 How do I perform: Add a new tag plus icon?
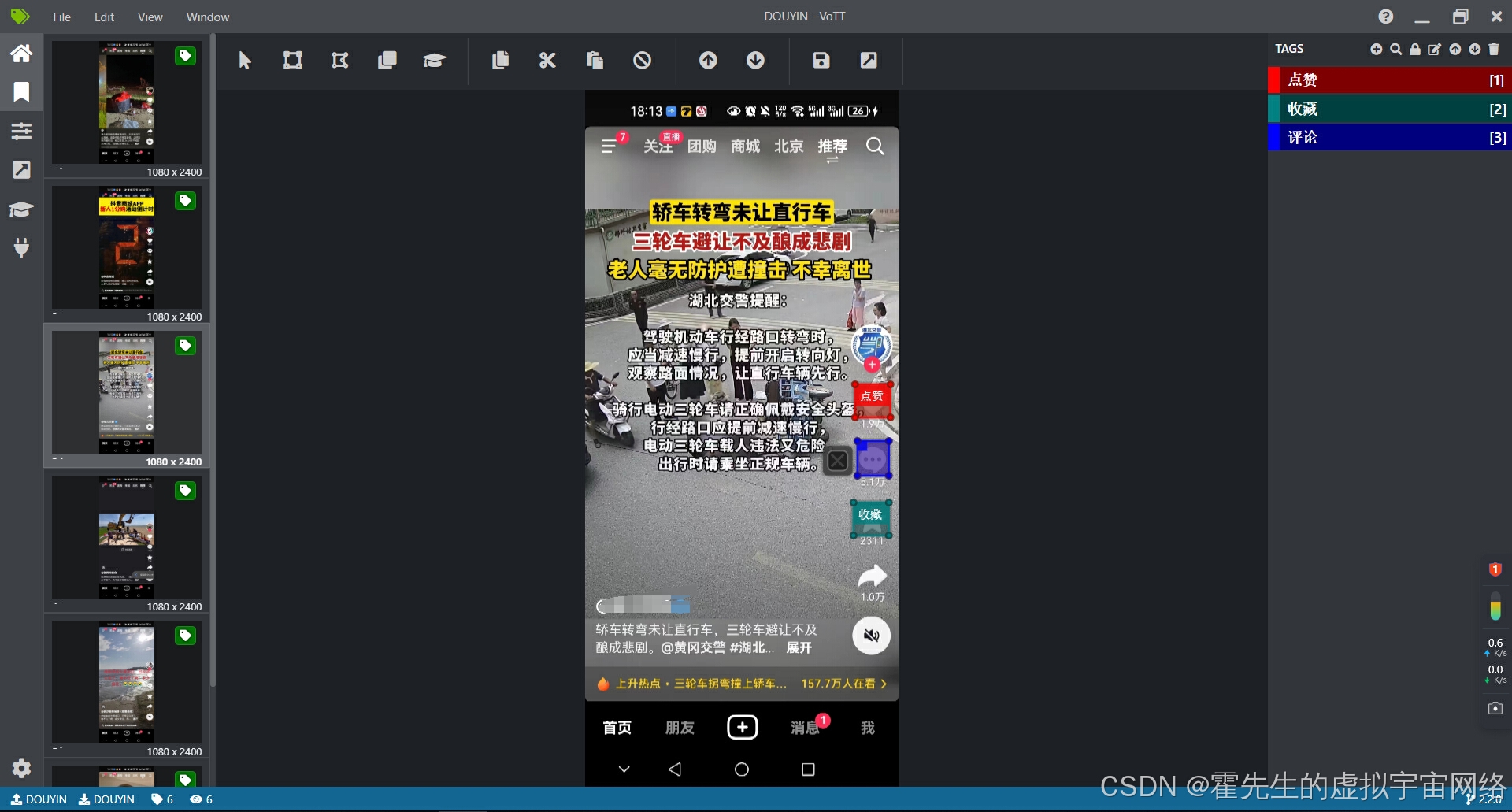pyautogui.click(x=1376, y=49)
